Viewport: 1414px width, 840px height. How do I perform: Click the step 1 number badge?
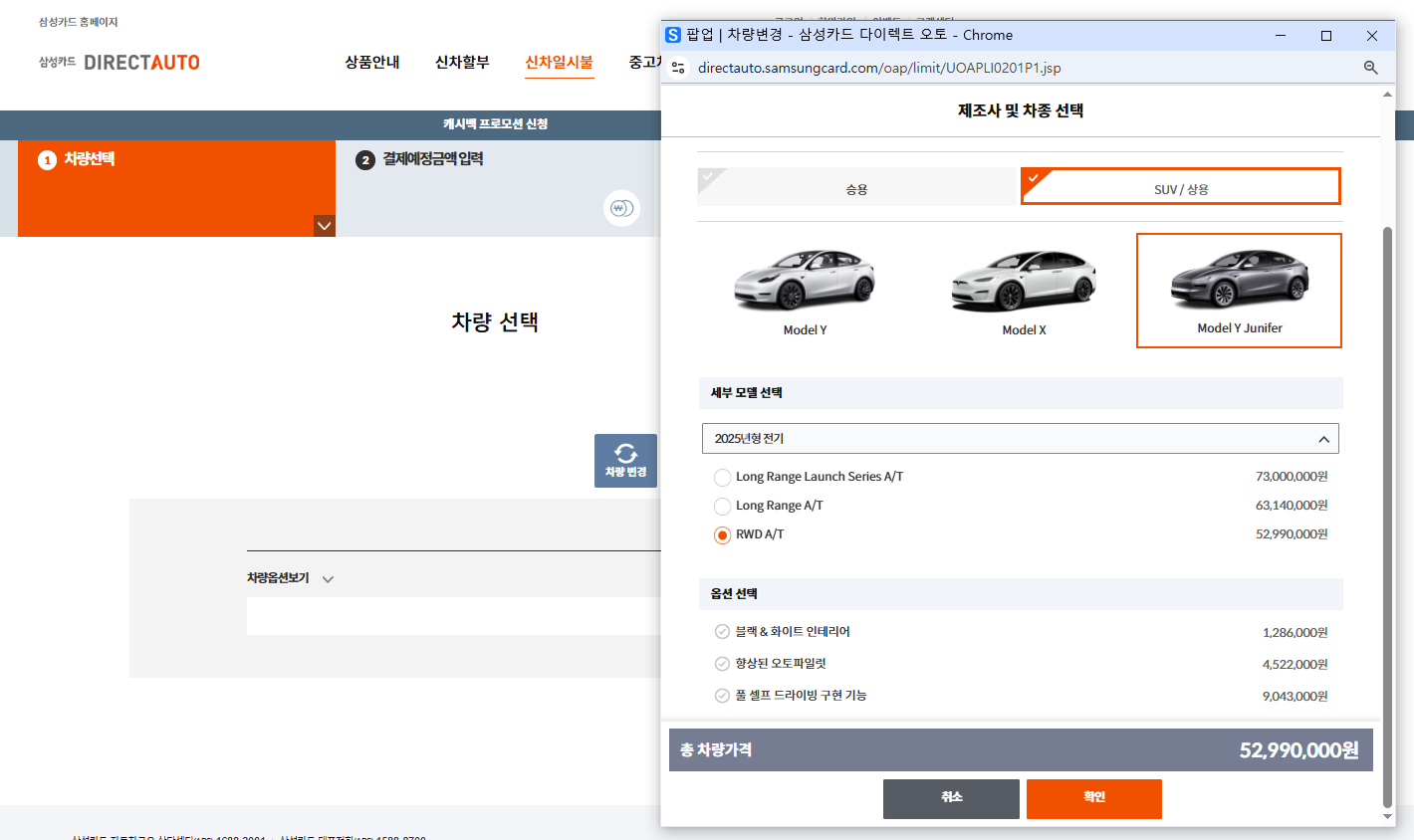pyautogui.click(x=47, y=160)
